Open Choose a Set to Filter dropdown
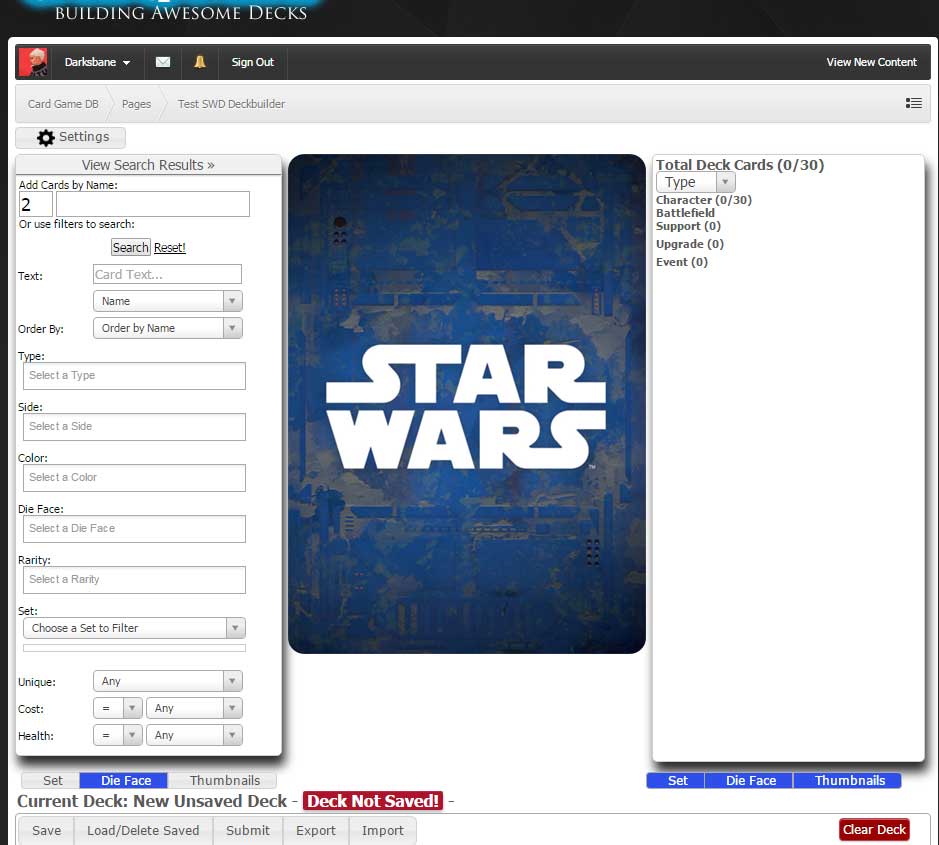The height and width of the screenshot is (845, 939). click(x=134, y=628)
